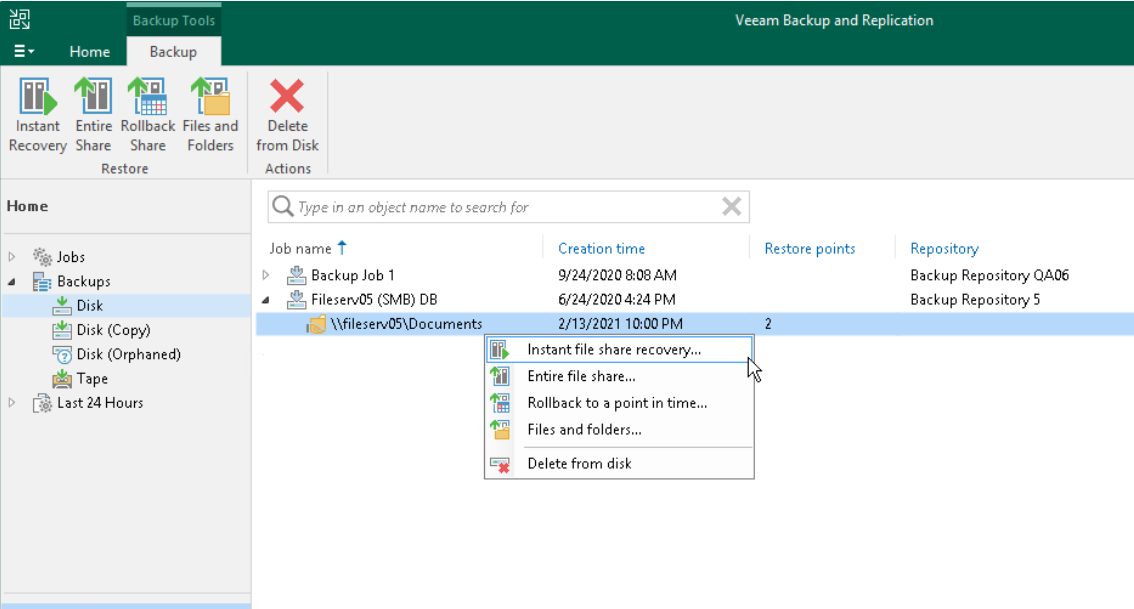Click creation time 2/13/2021 10:00 PM
Image resolution: width=1134 pixels, height=609 pixels.
pos(620,324)
